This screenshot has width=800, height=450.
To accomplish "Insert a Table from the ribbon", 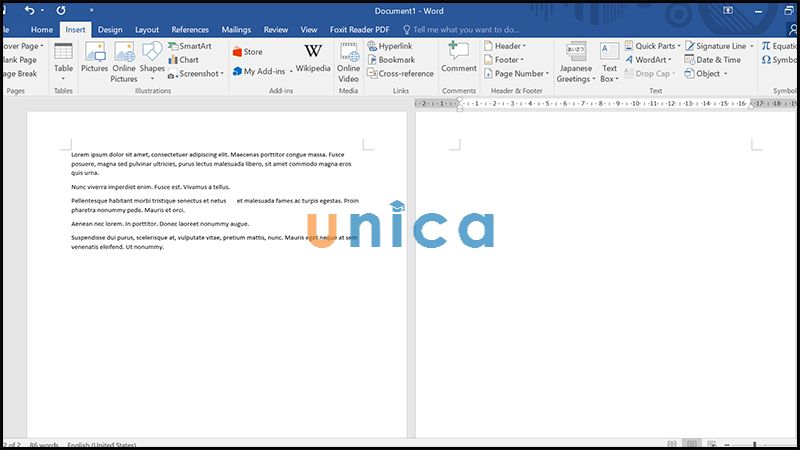I will 63,62.
